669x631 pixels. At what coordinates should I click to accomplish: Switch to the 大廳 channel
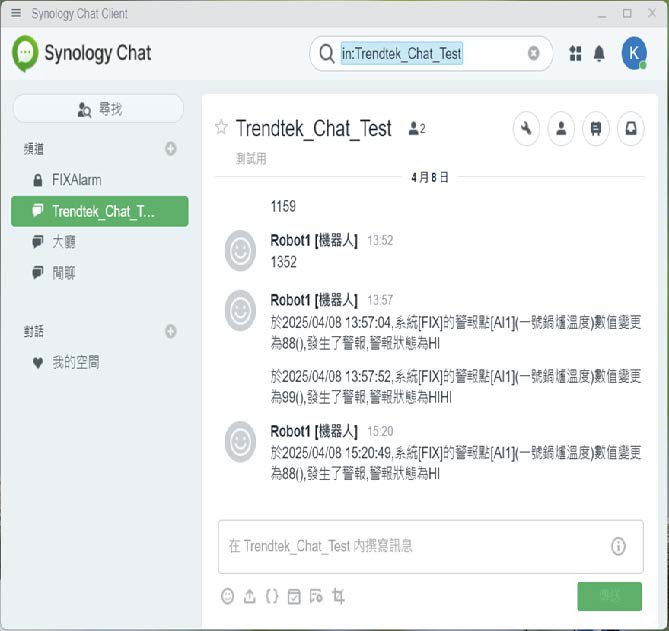64,242
